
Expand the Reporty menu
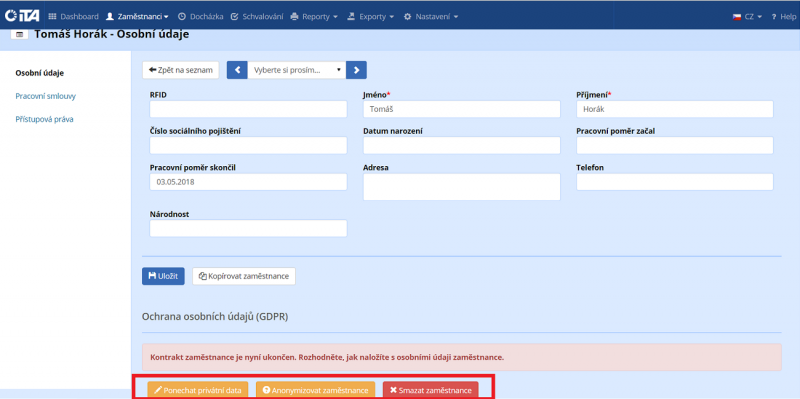click(314, 16)
